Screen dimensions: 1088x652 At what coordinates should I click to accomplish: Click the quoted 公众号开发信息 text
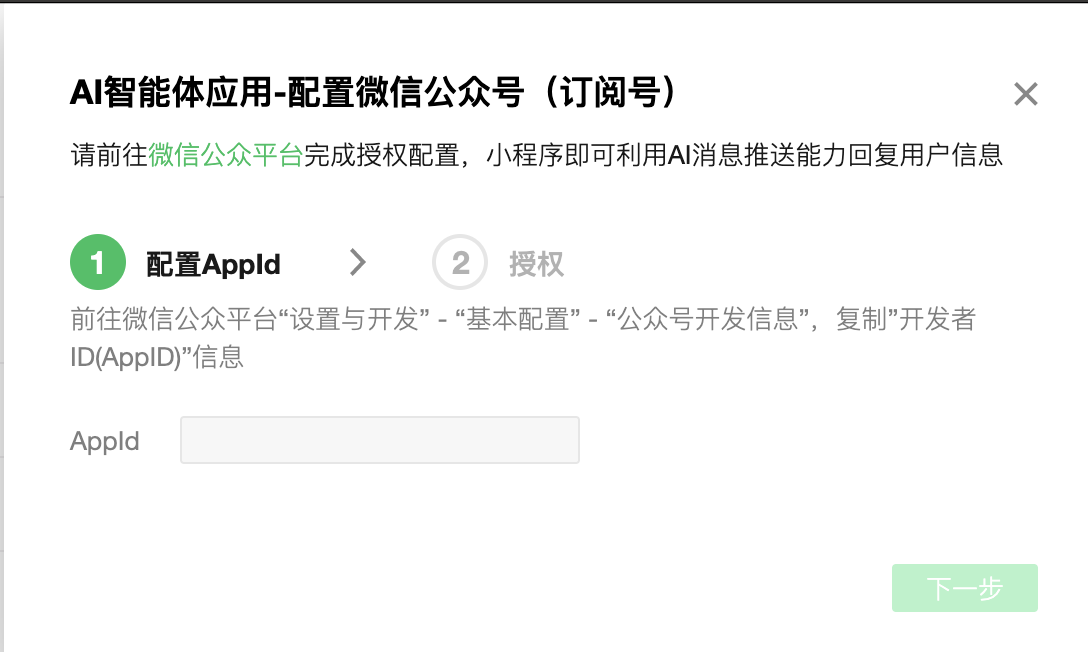pyautogui.click(x=708, y=320)
